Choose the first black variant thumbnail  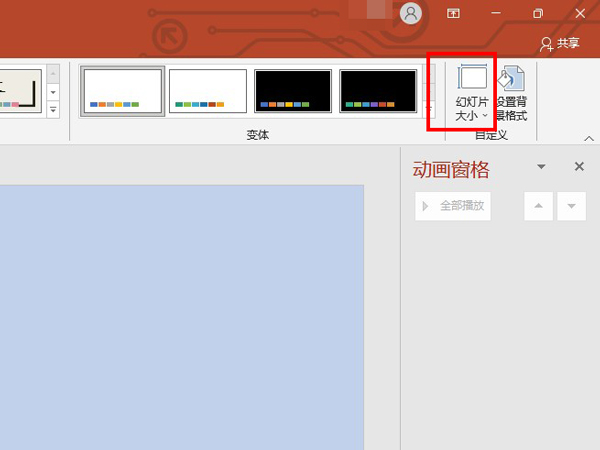[293, 91]
